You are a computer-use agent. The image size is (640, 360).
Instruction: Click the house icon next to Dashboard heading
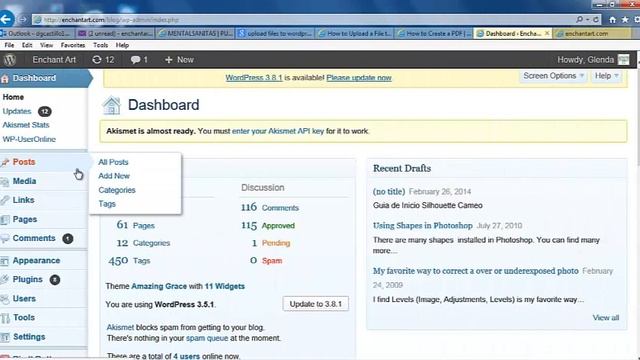(x=111, y=105)
